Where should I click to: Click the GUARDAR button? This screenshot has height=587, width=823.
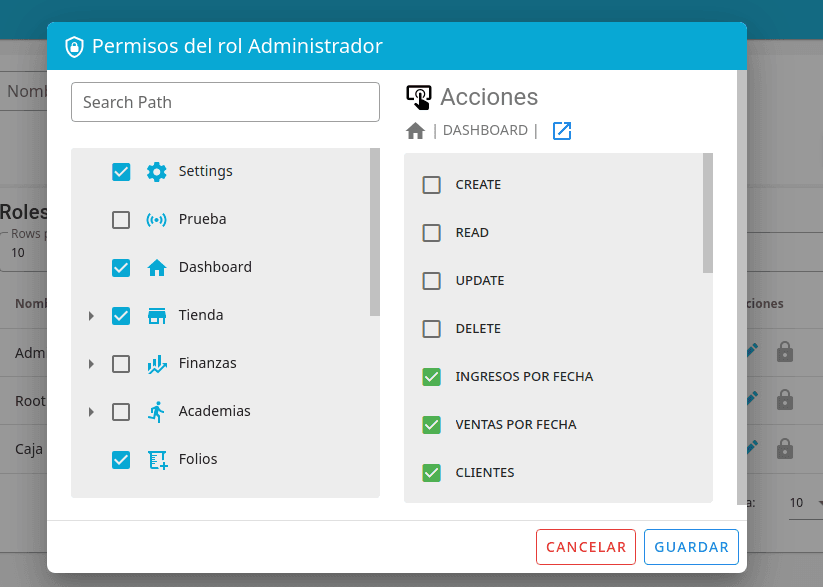691,547
